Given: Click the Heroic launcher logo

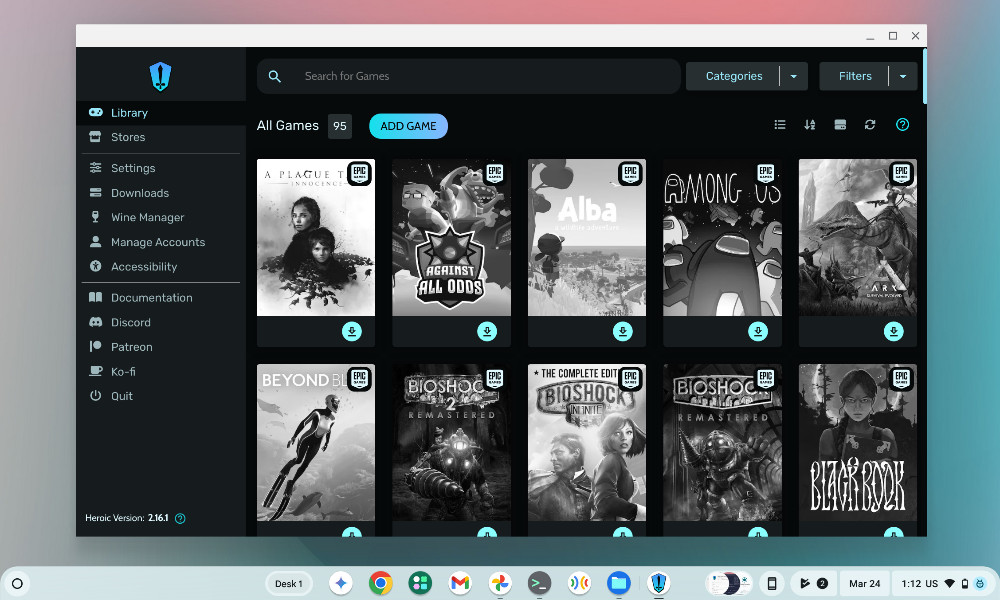Looking at the screenshot, I should (x=160, y=77).
